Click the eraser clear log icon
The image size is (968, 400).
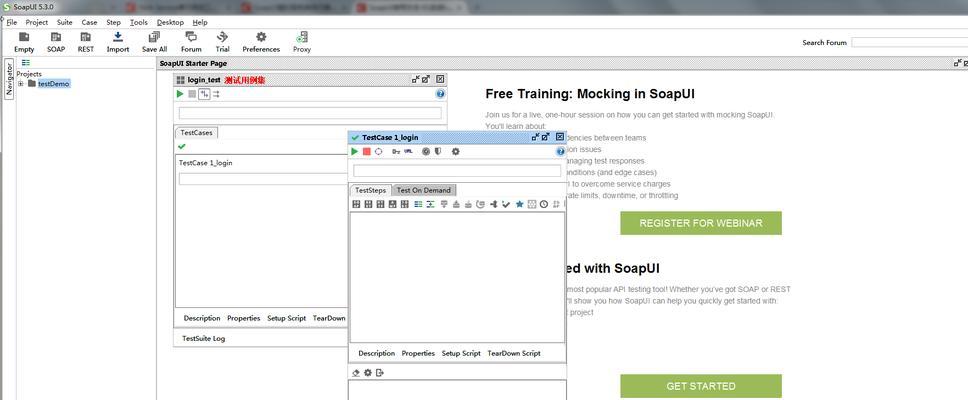click(356, 373)
